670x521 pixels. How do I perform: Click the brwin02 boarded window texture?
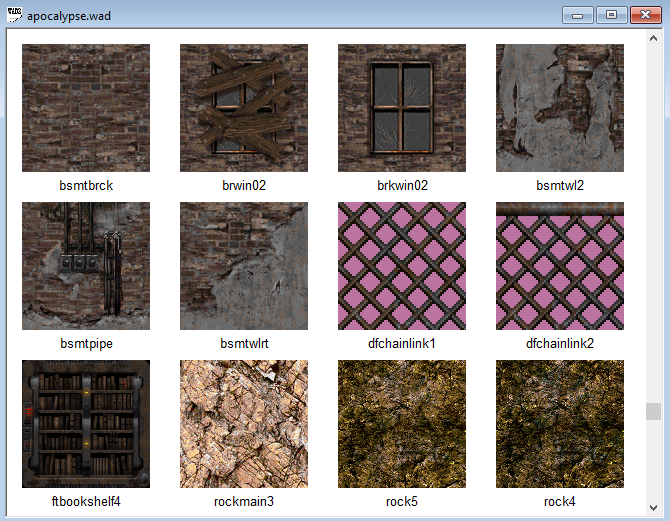(244, 108)
